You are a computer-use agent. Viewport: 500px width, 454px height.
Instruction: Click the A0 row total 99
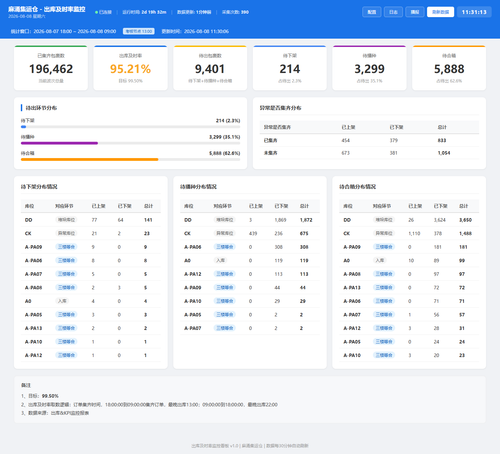click(462, 261)
